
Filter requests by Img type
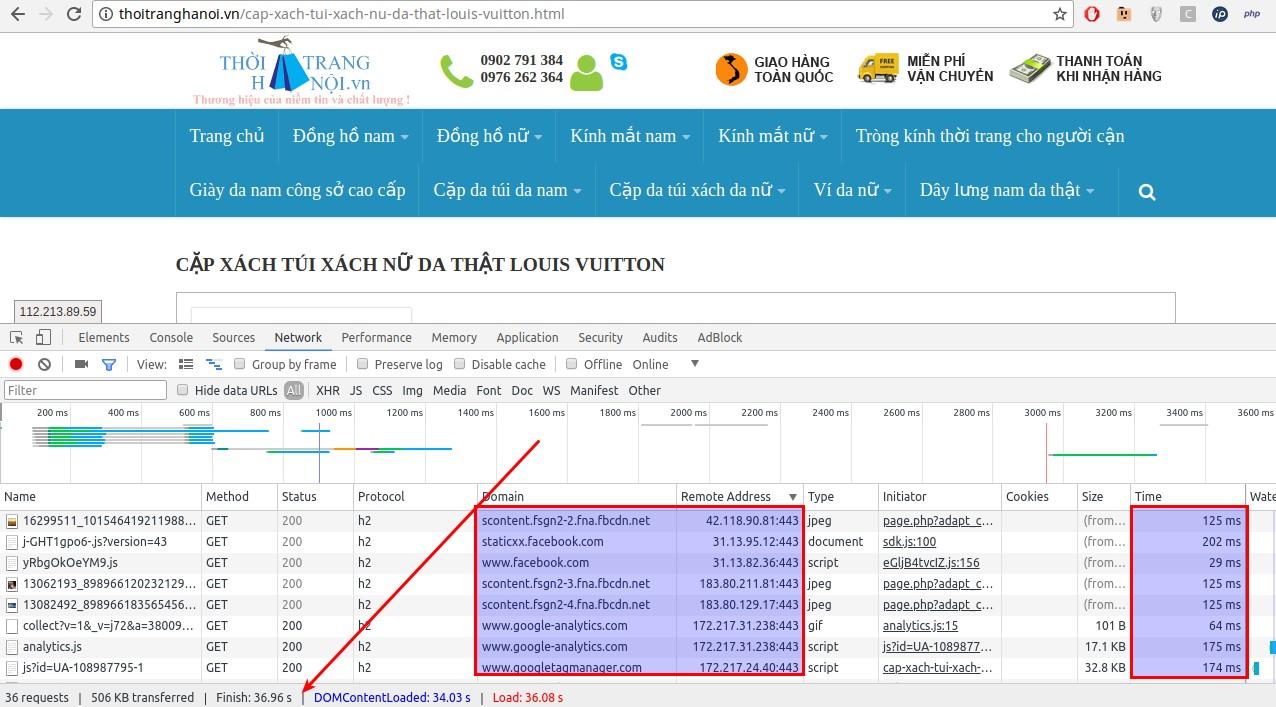click(x=413, y=390)
